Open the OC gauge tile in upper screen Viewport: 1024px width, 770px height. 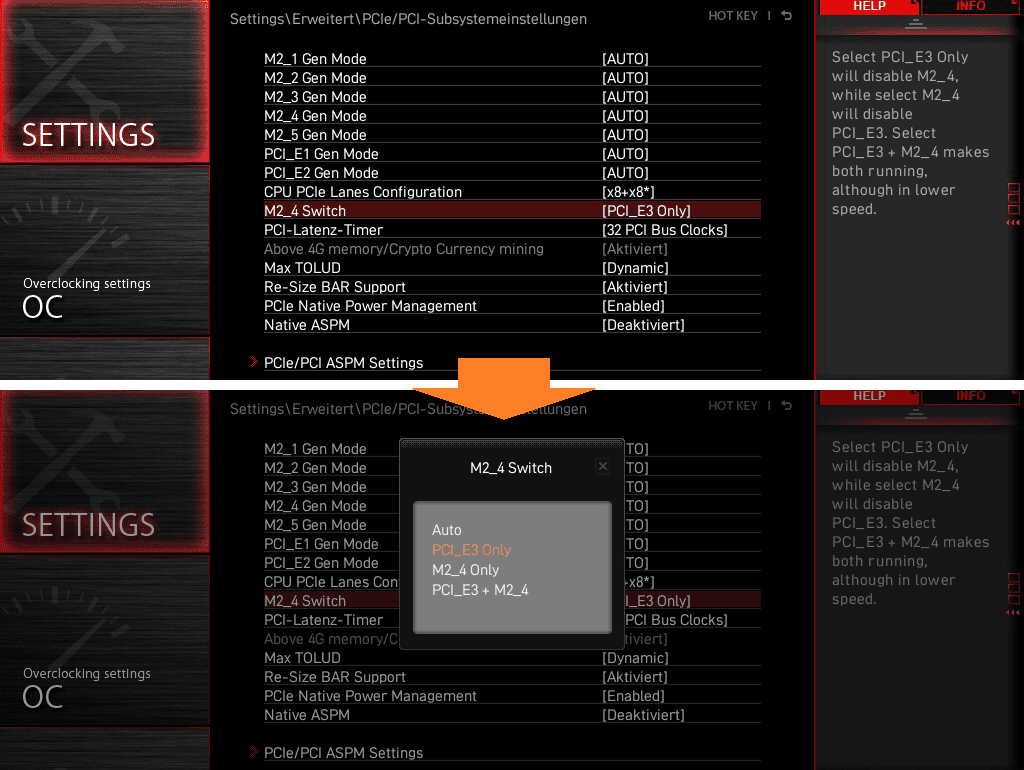pyautogui.click(x=104, y=251)
